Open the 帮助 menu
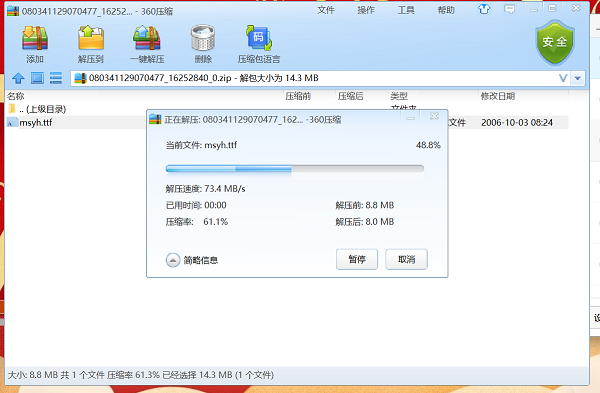The height and width of the screenshot is (393, 600). tap(446, 10)
